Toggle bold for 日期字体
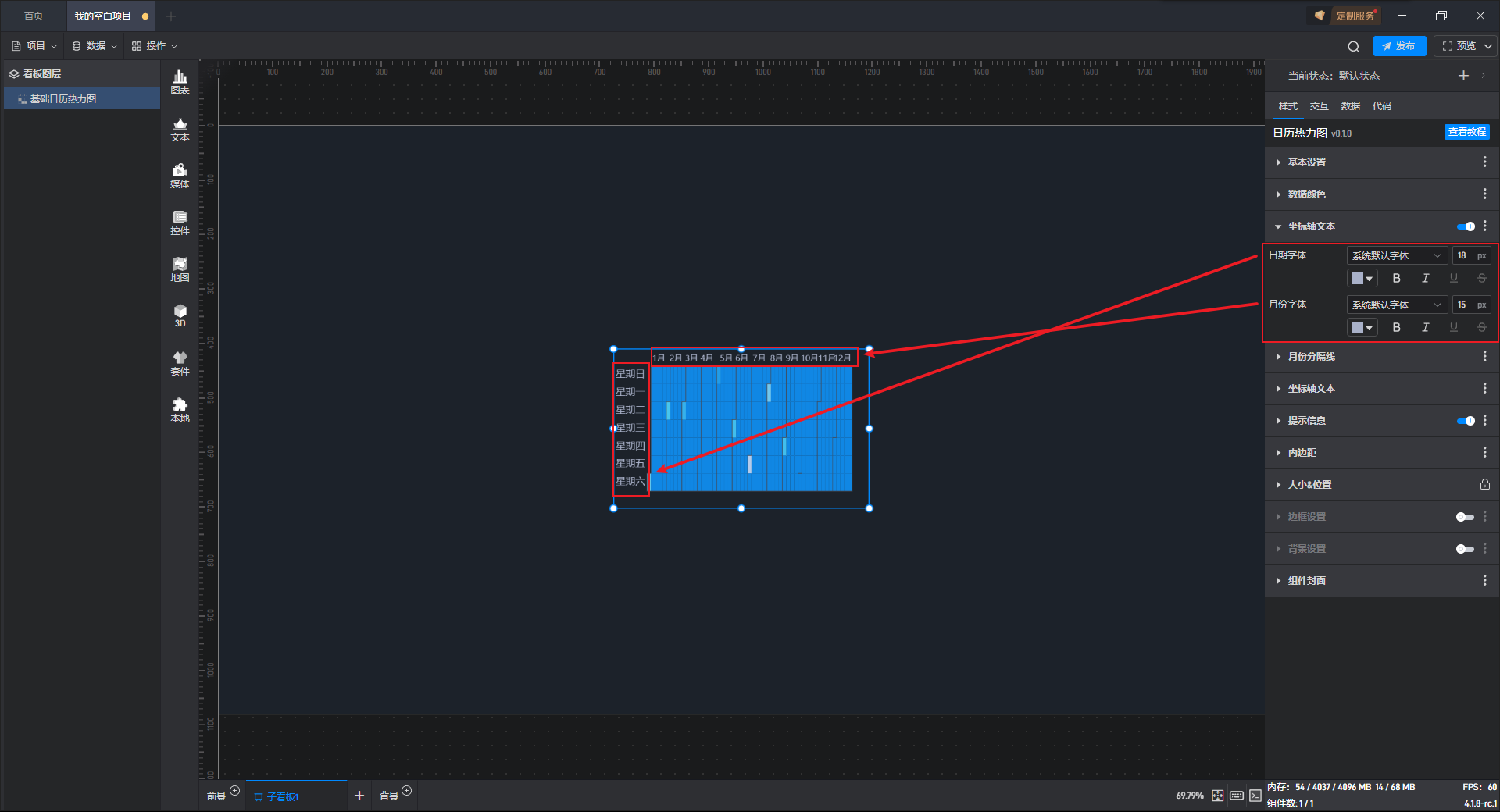The height and width of the screenshot is (812, 1500). tap(1397, 278)
